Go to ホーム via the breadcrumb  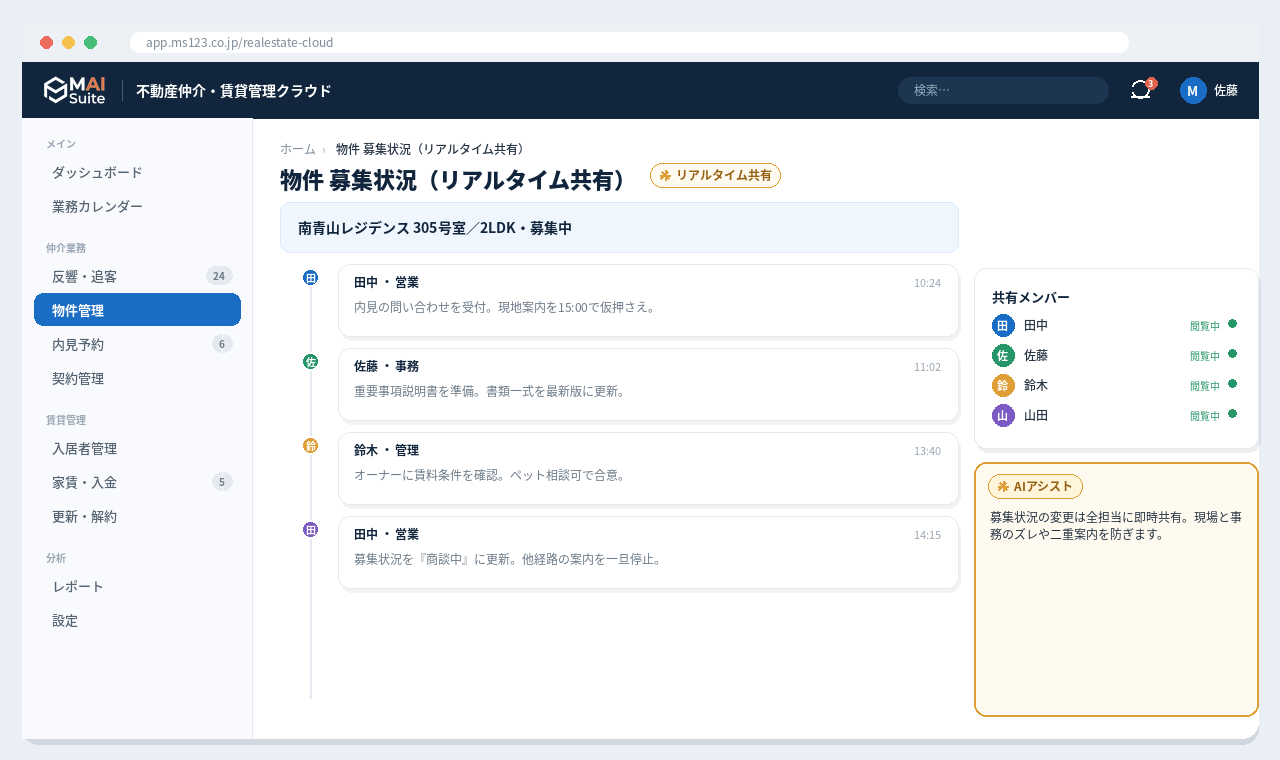[x=298, y=149]
